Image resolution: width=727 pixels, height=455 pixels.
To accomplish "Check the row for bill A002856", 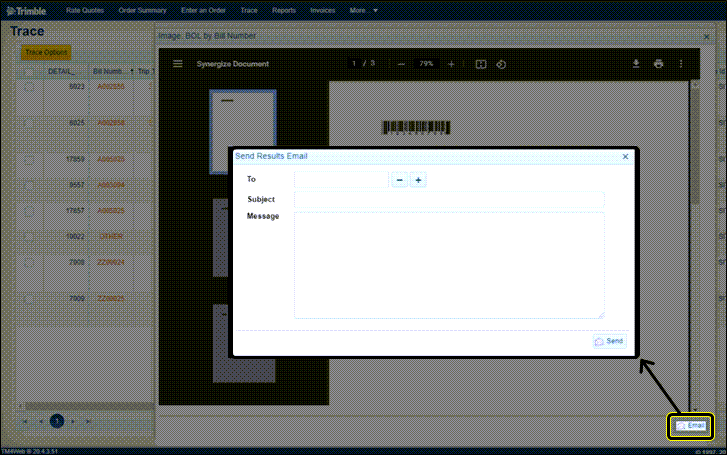I will 29,87.
